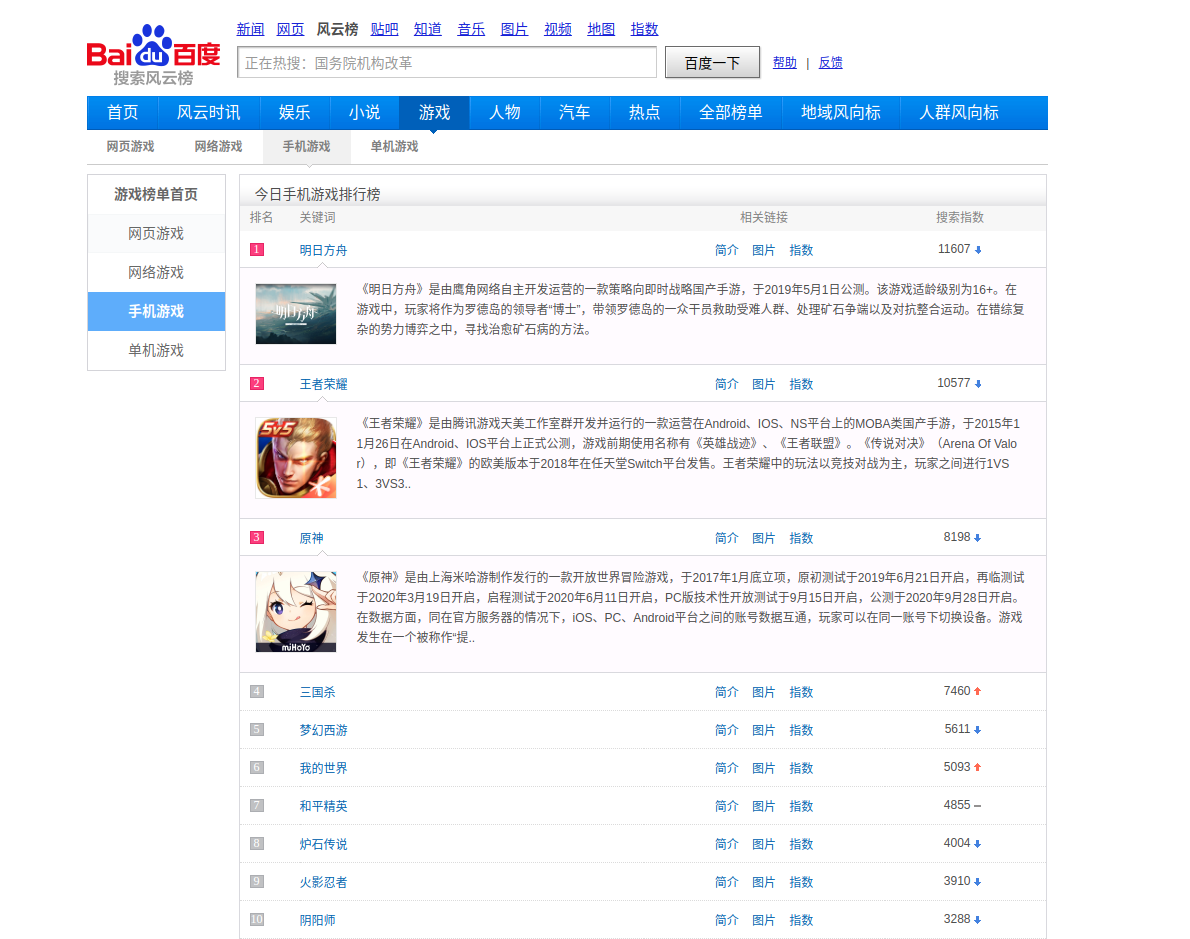The image size is (1190, 939).
Task: Open 指数 link for 我的世界
Action: click(801, 768)
